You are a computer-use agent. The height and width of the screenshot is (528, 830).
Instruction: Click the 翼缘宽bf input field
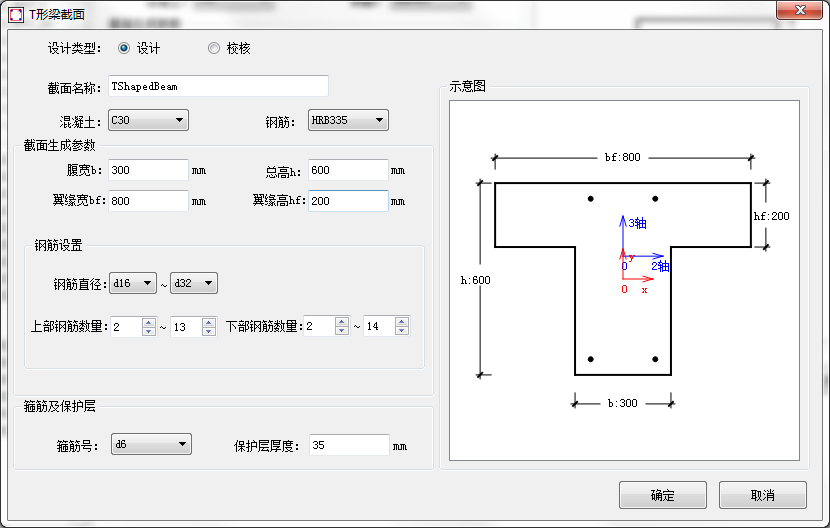click(148, 201)
